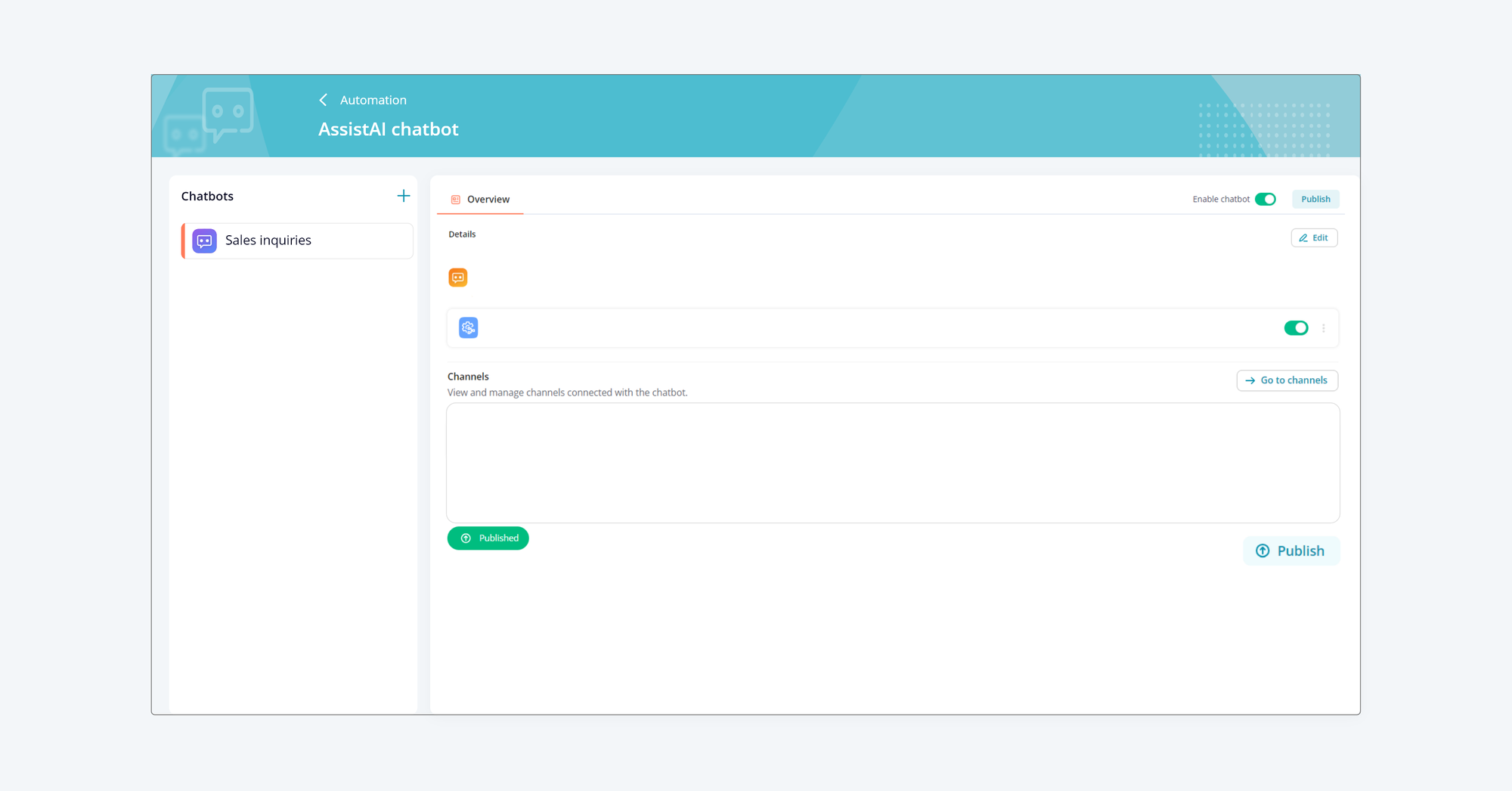Click the upload icon in bottom Publish button
Screen dimensions: 1512x791
1263,551
